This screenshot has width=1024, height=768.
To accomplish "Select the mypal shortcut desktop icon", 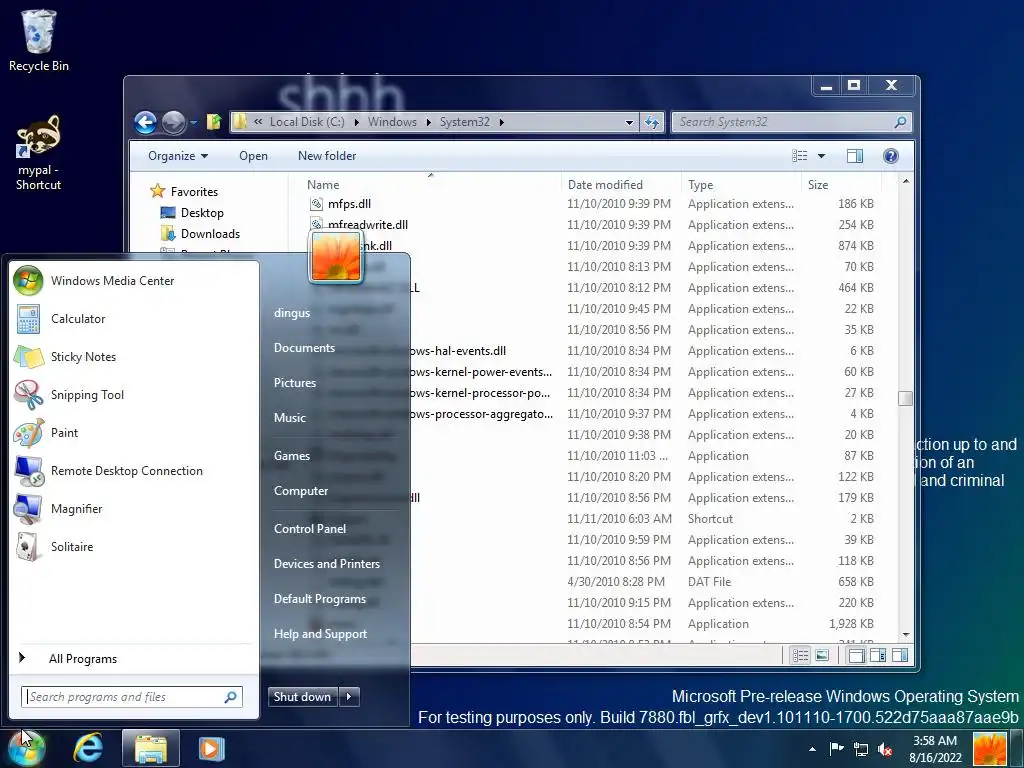I will click(x=39, y=153).
